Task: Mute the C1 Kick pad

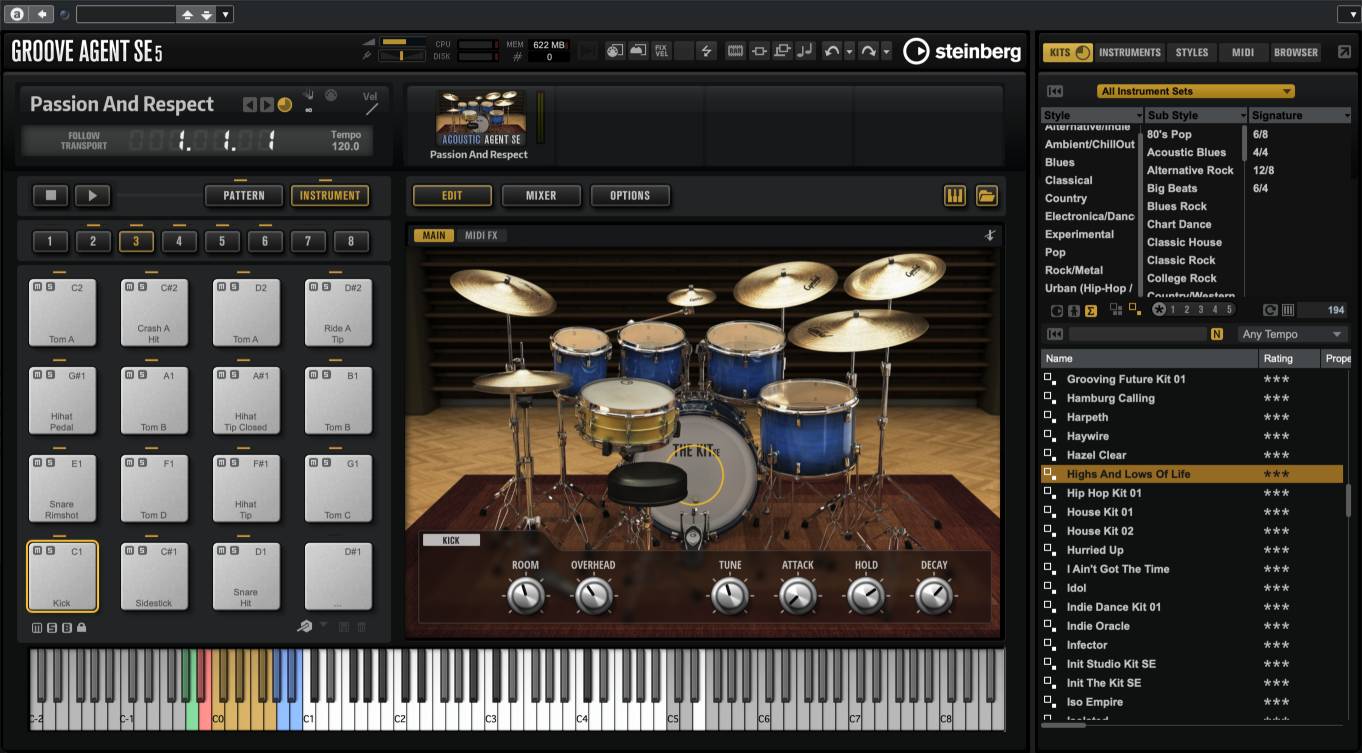Action: pos(37,551)
